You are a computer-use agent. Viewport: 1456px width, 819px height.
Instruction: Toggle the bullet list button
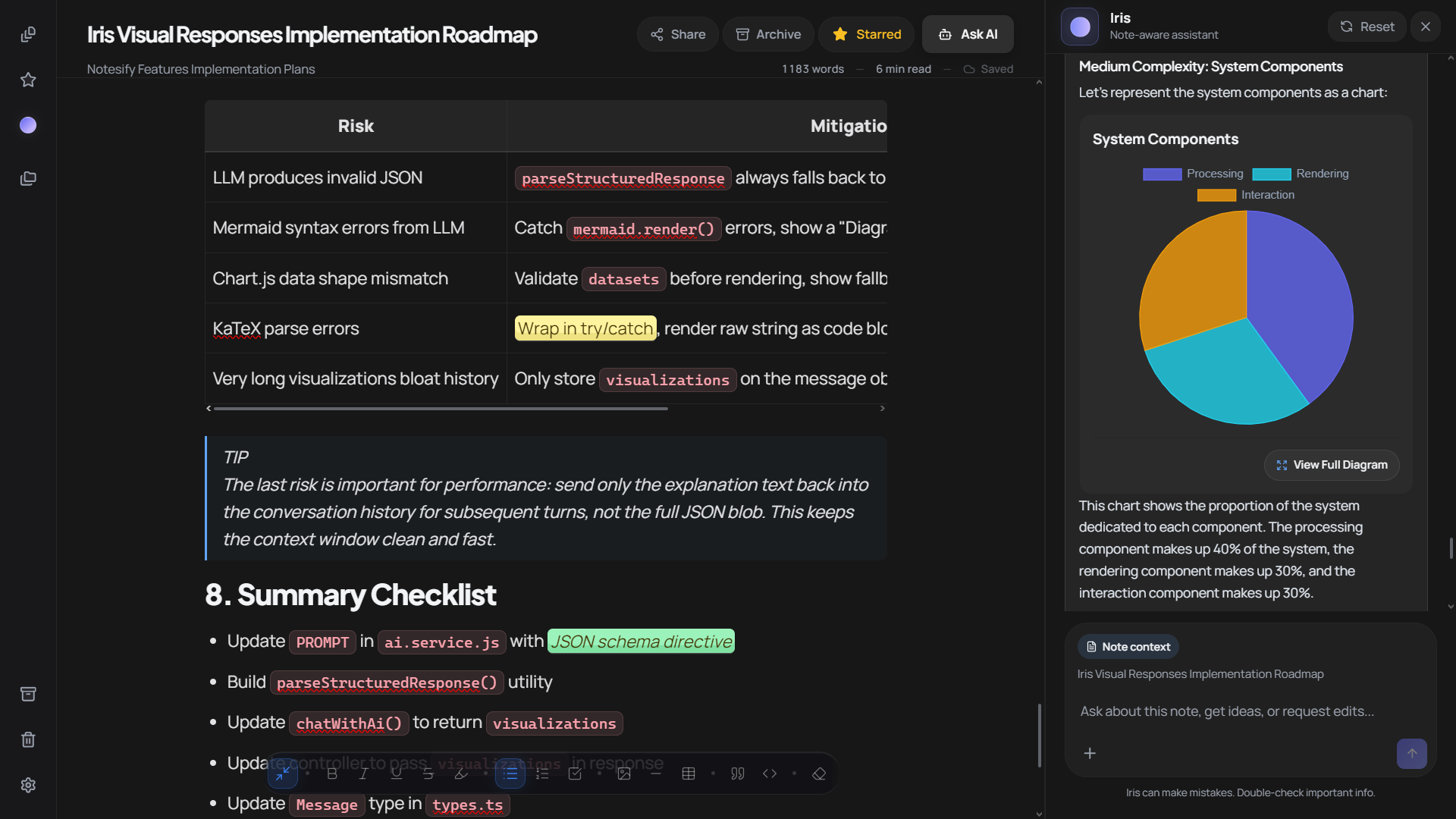pyautogui.click(x=510, y=773)
